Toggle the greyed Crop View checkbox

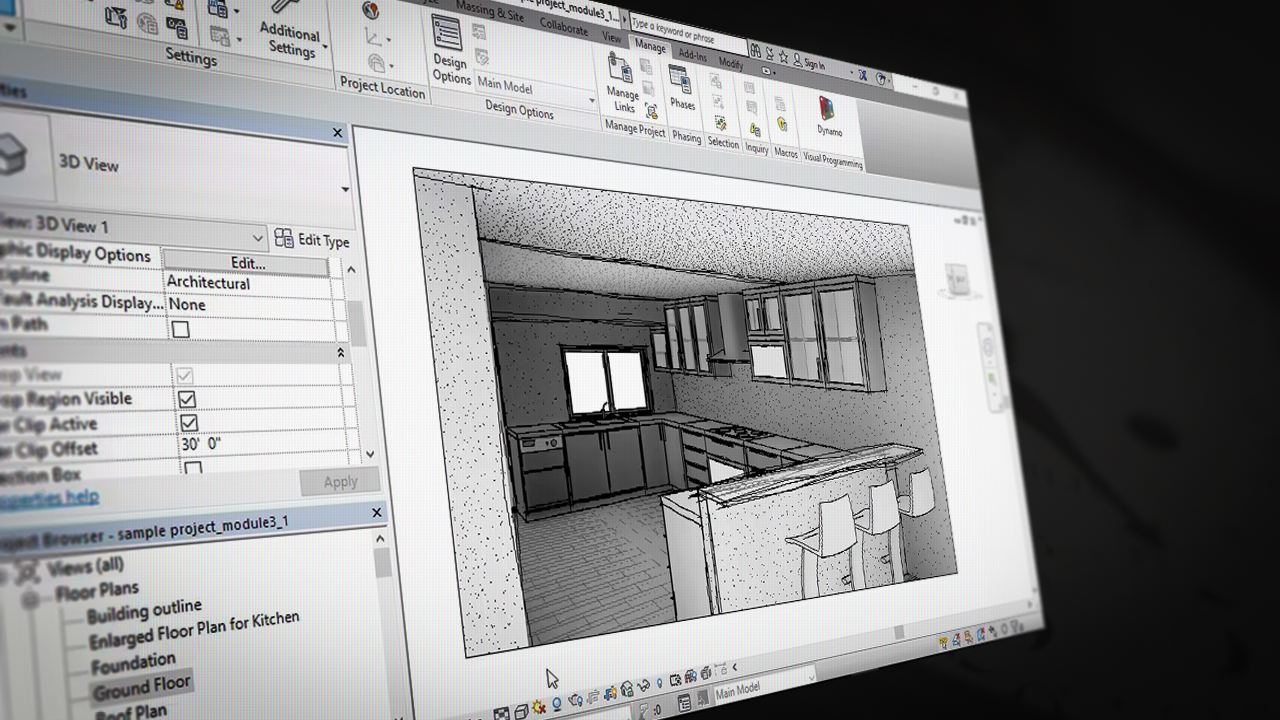[184, 376]
